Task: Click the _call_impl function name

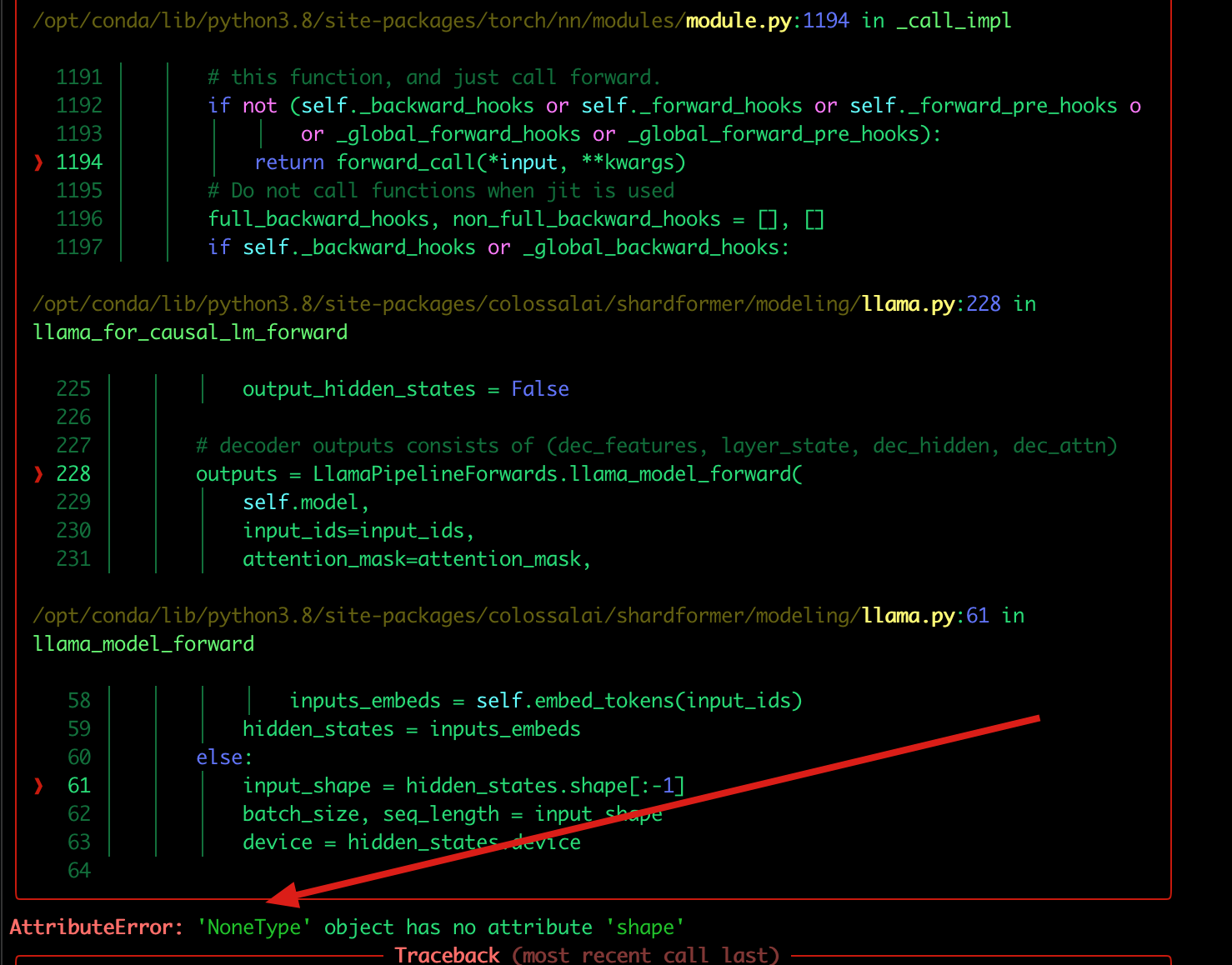Action: [x=953, y=20]
